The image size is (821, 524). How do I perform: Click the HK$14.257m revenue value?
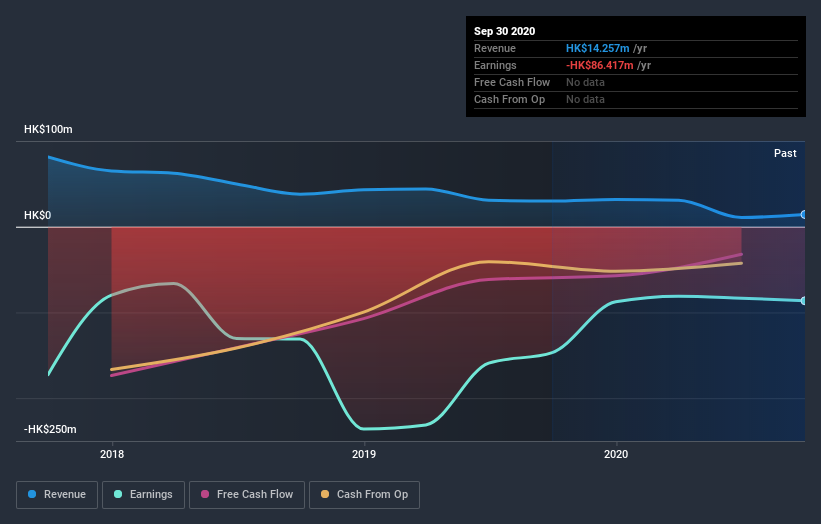pyautogui.click(x=597, y=48)
